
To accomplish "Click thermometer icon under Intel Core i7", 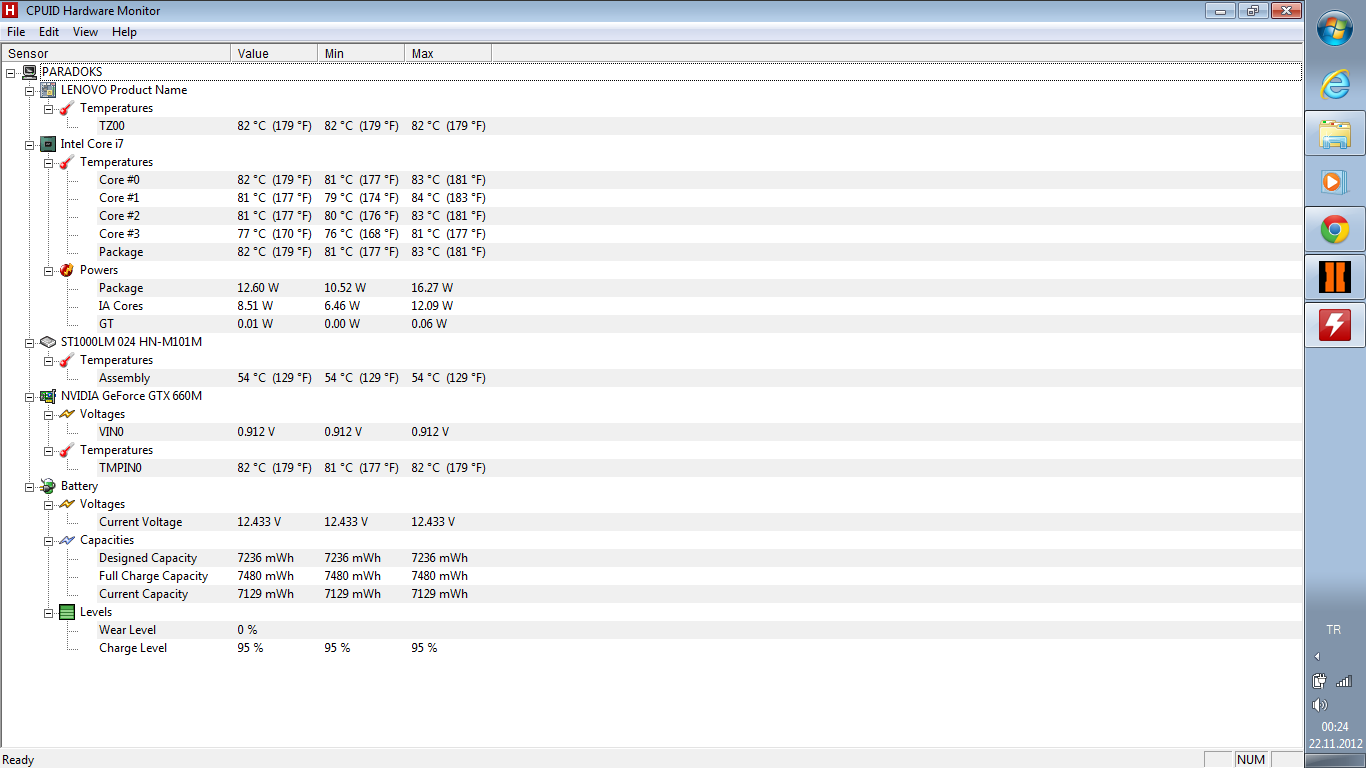I will [x=67, y=162].
